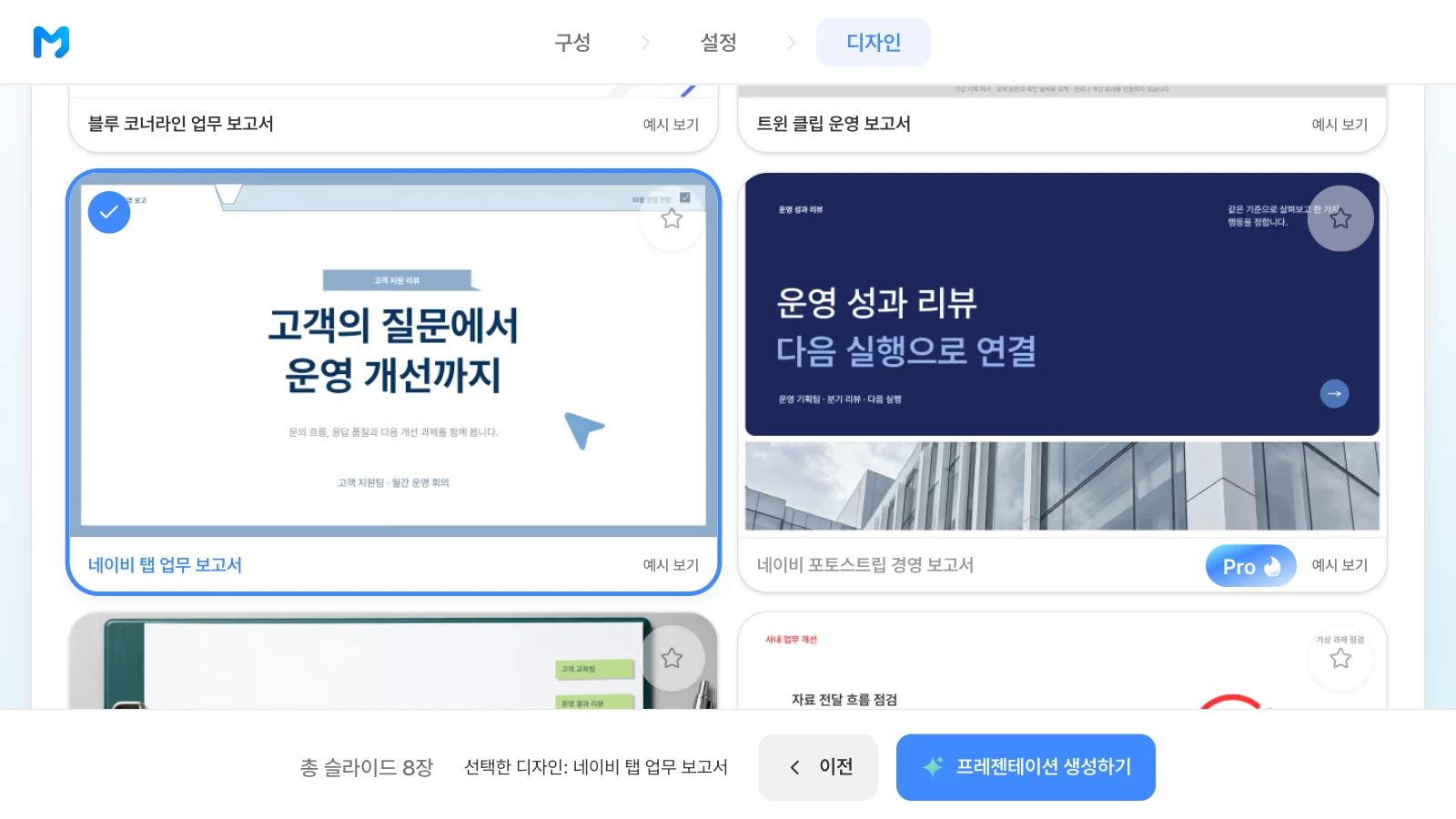The image size is (1456, 819).
Task: Click the 이전 back button
Action: [818, 767]
